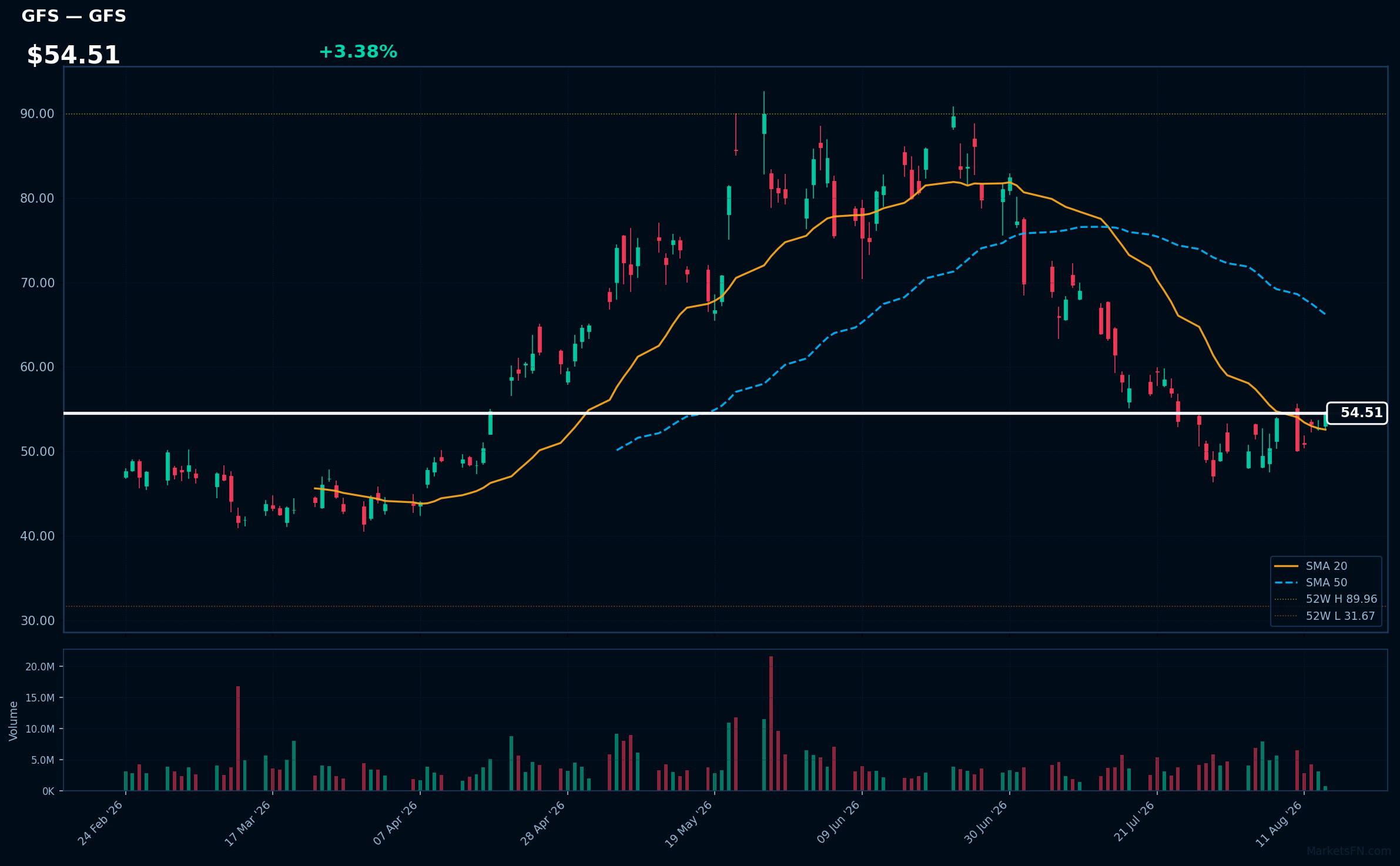1400x866 pixels.
Task: Click the 50.00 price axis label
Action: pyautogui.click(x=37, y=452)
